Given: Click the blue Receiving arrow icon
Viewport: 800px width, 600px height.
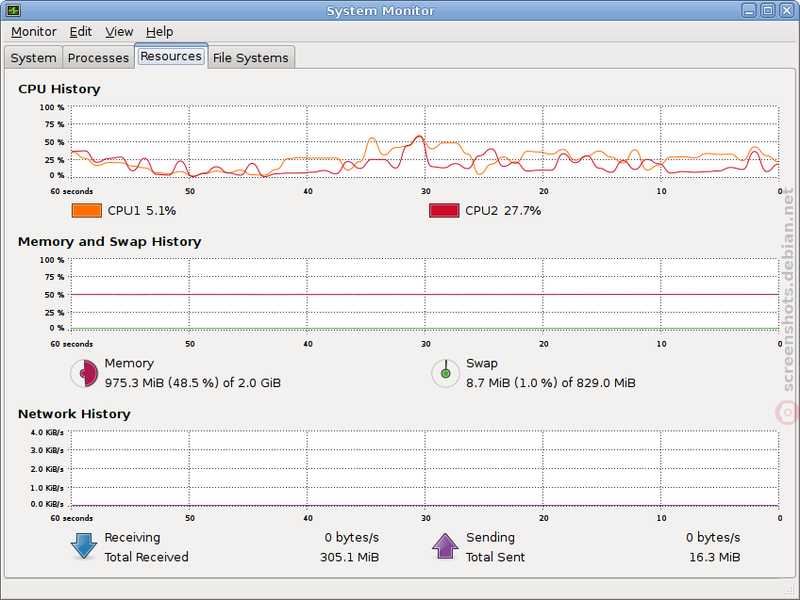Looking at the screenshot, I should [x=84, y=546].
